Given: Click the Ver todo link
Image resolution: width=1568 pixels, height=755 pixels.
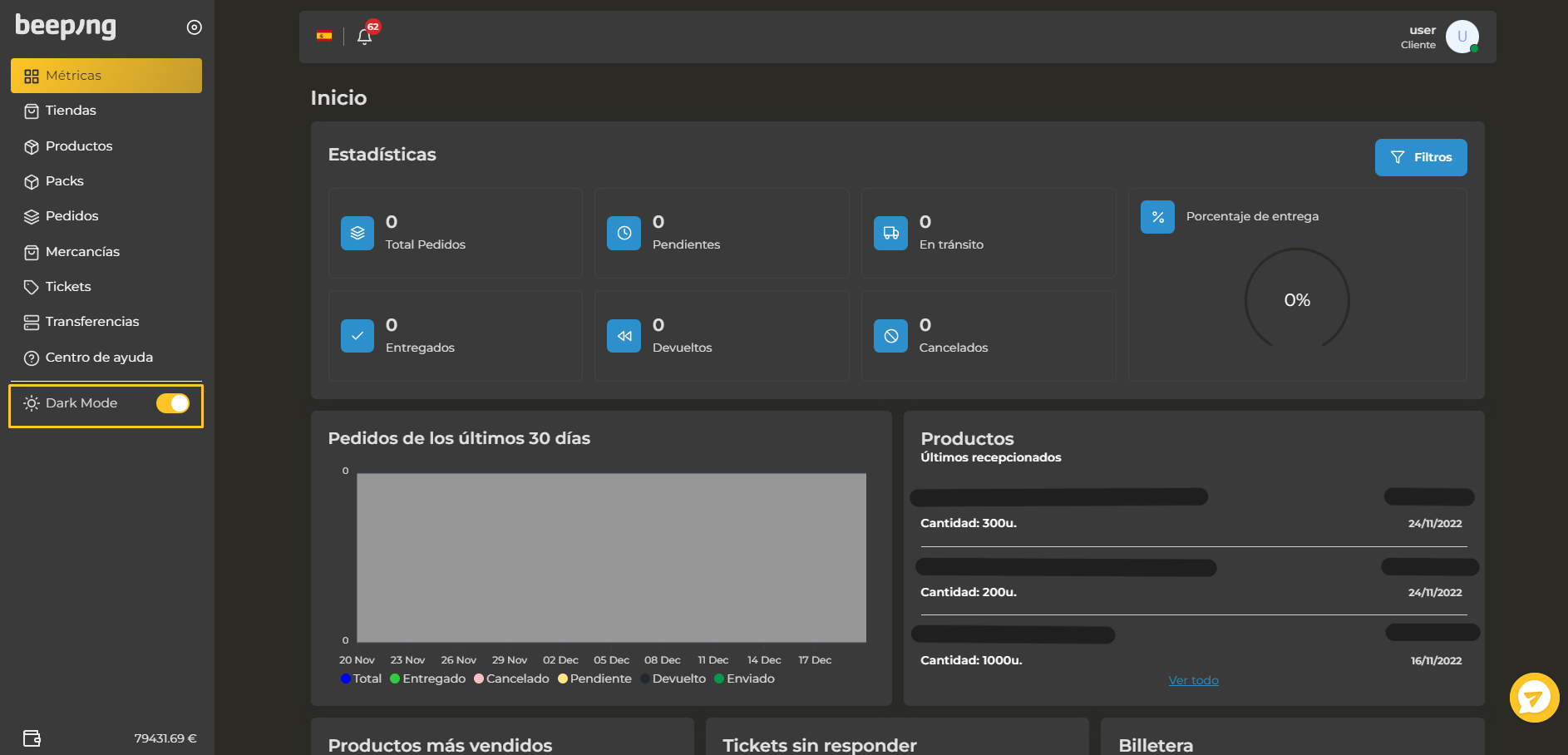Looking at the screenshot, I should (x=1193, y=680).
